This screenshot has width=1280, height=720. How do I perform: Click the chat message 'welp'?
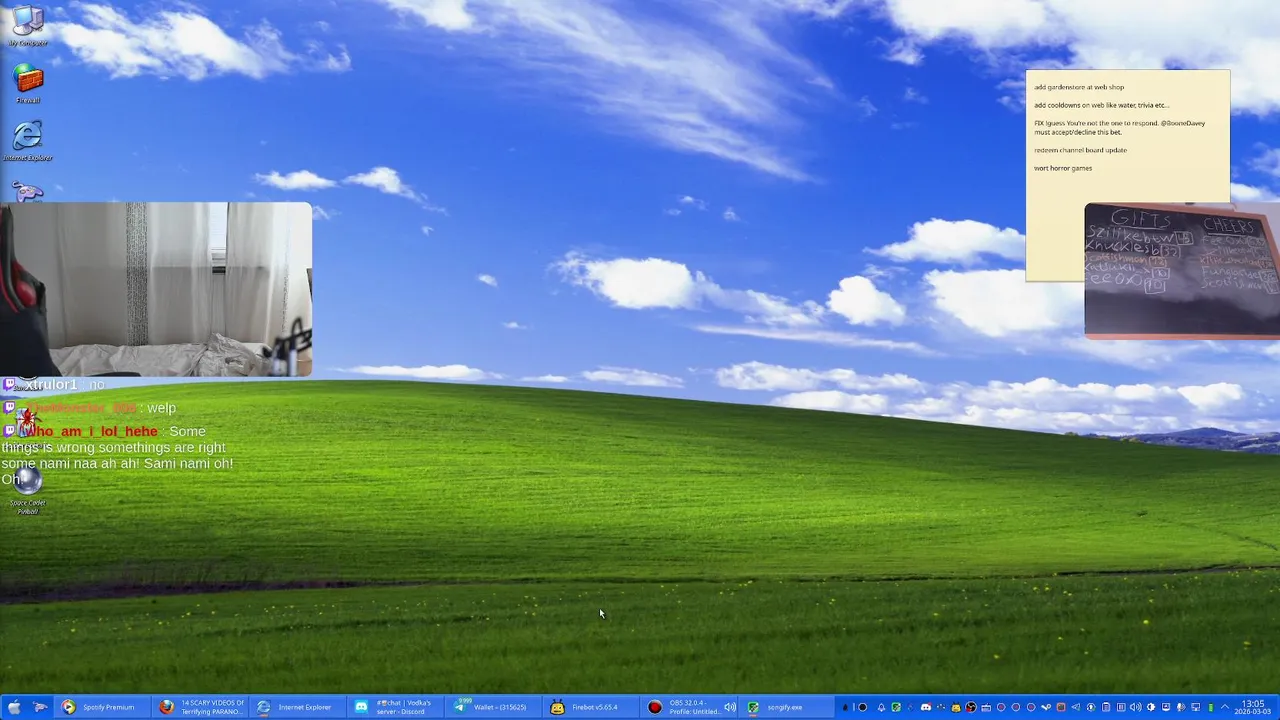click(x=161, y=408)
